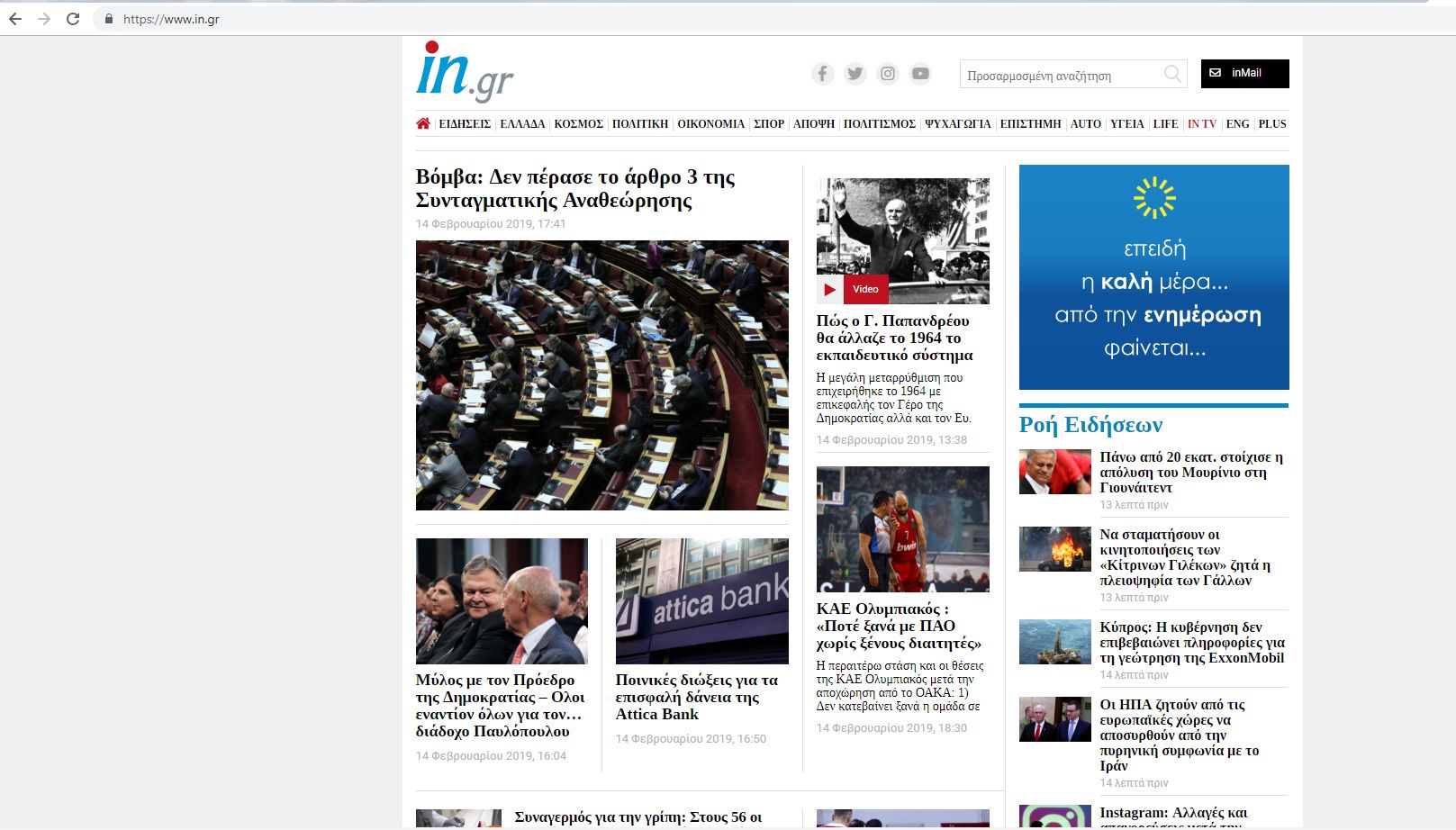Open the ΠΟΛΙΤΙΚΗ menu item
The image size is (1456, 830).
click(x=640, y=124)
